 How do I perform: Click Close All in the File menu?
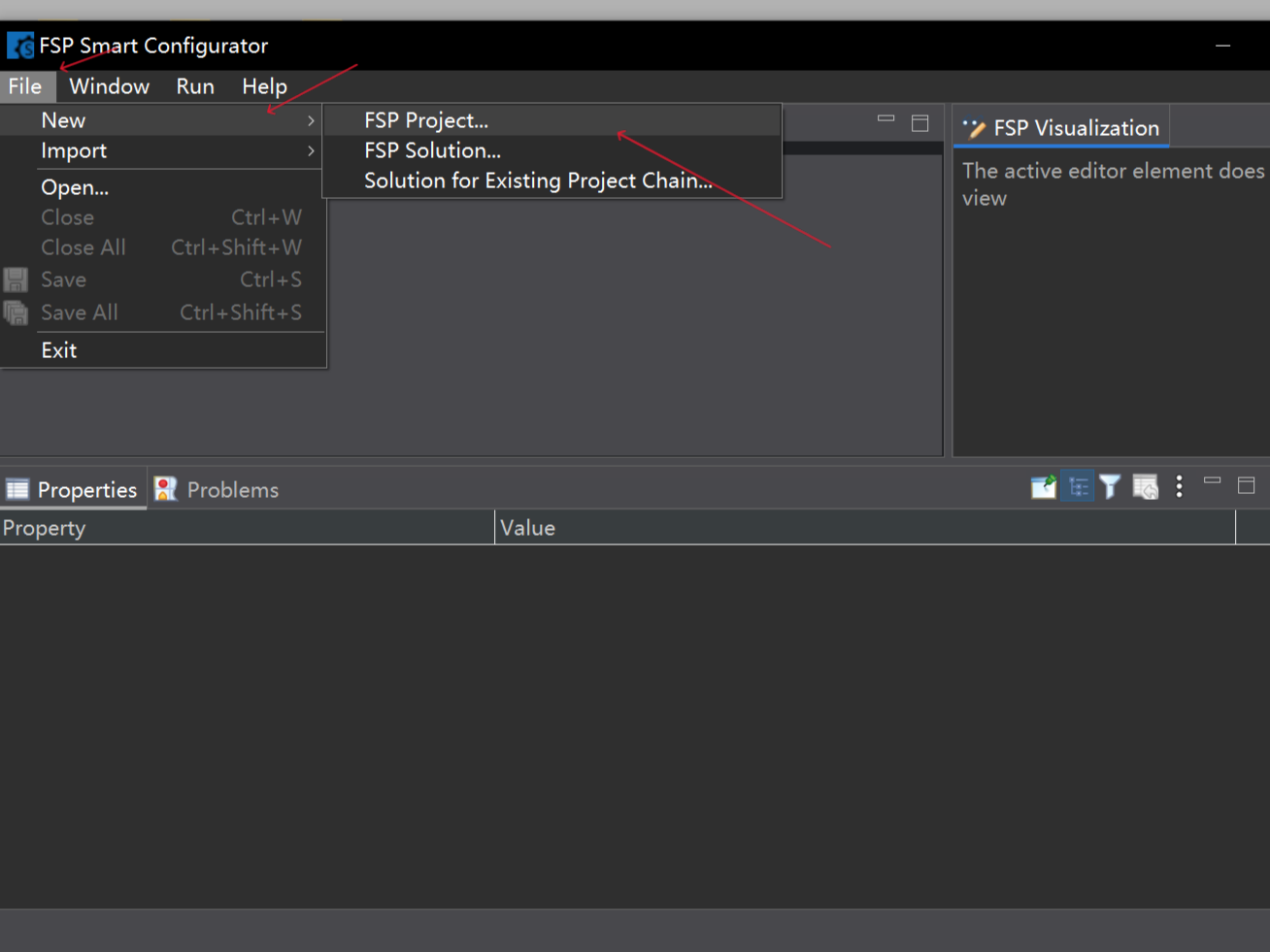pos(163,247)
